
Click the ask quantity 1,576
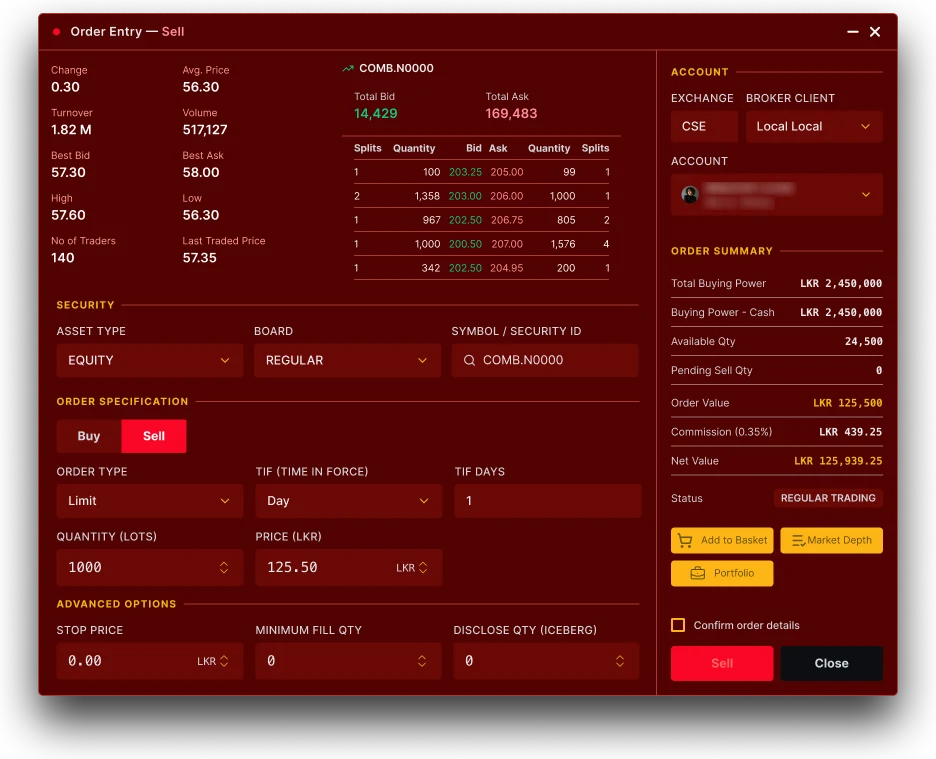[563, 244]
